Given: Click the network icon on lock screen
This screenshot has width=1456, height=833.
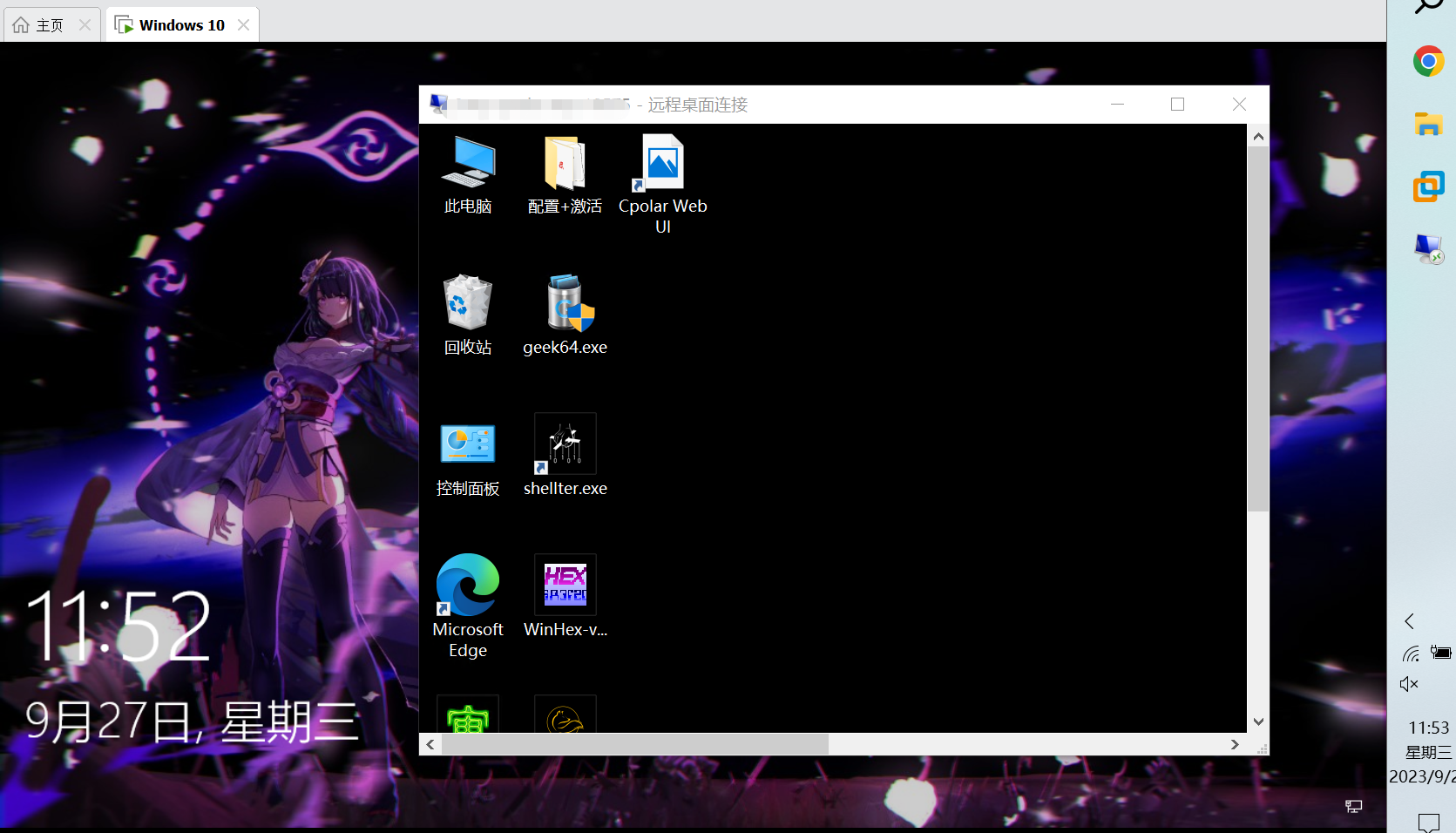Looking at the screenshot, I should [x=1353, y=806].
